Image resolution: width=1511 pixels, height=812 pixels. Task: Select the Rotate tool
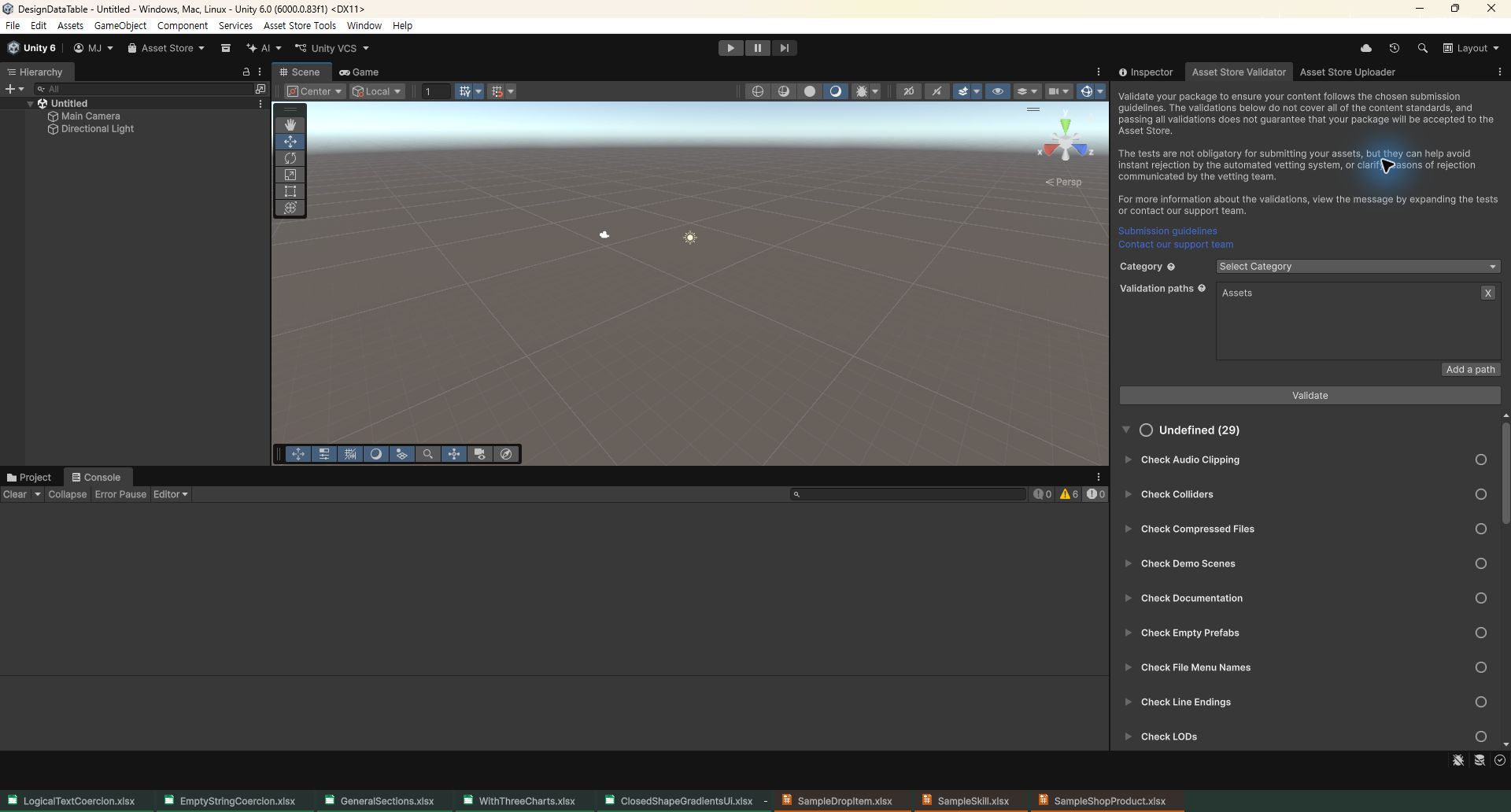coord(290,158)
